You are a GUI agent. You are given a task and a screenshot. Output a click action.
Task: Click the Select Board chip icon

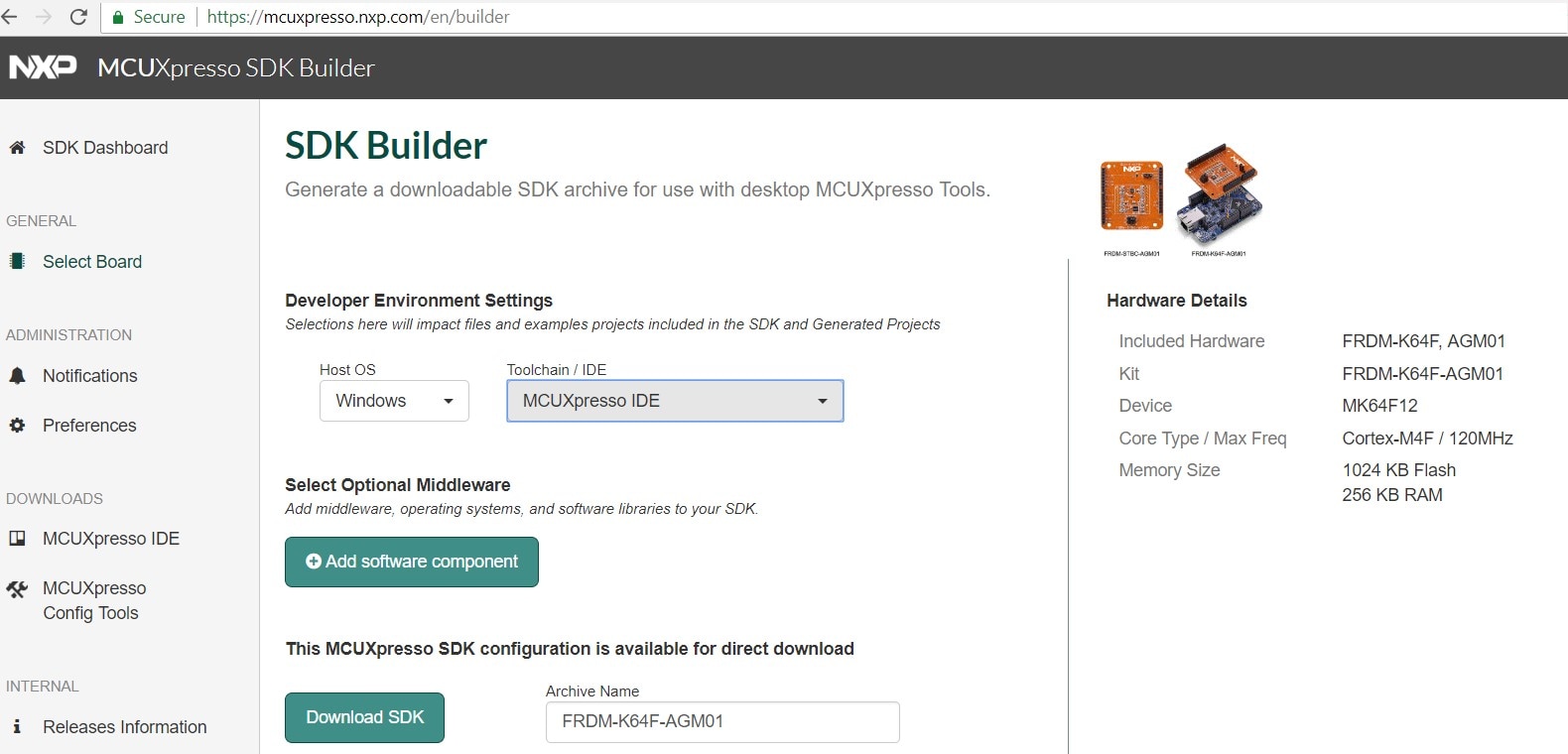tap(17, 262)
